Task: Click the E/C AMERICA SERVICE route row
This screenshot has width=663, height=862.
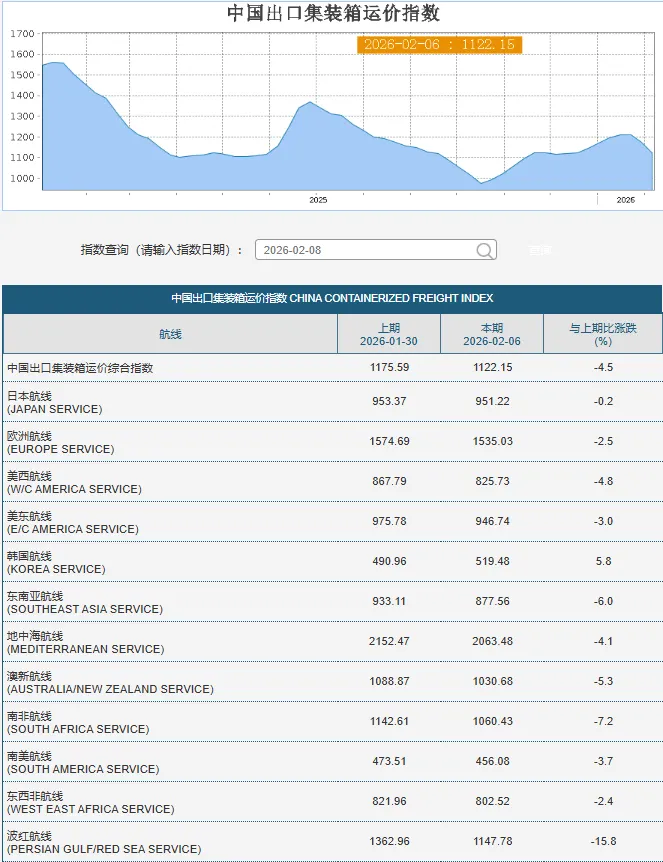Action: click(333, 522)
